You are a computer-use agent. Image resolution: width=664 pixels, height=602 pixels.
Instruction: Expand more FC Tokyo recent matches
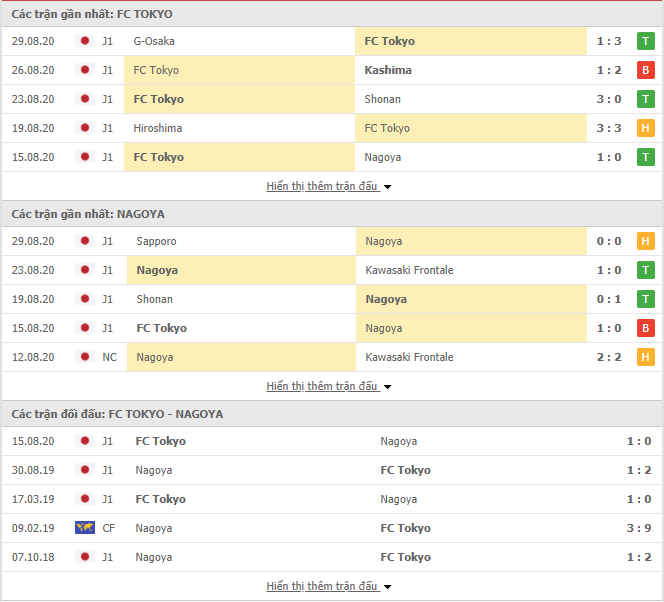pyautogui.click(x=329, y=186)
